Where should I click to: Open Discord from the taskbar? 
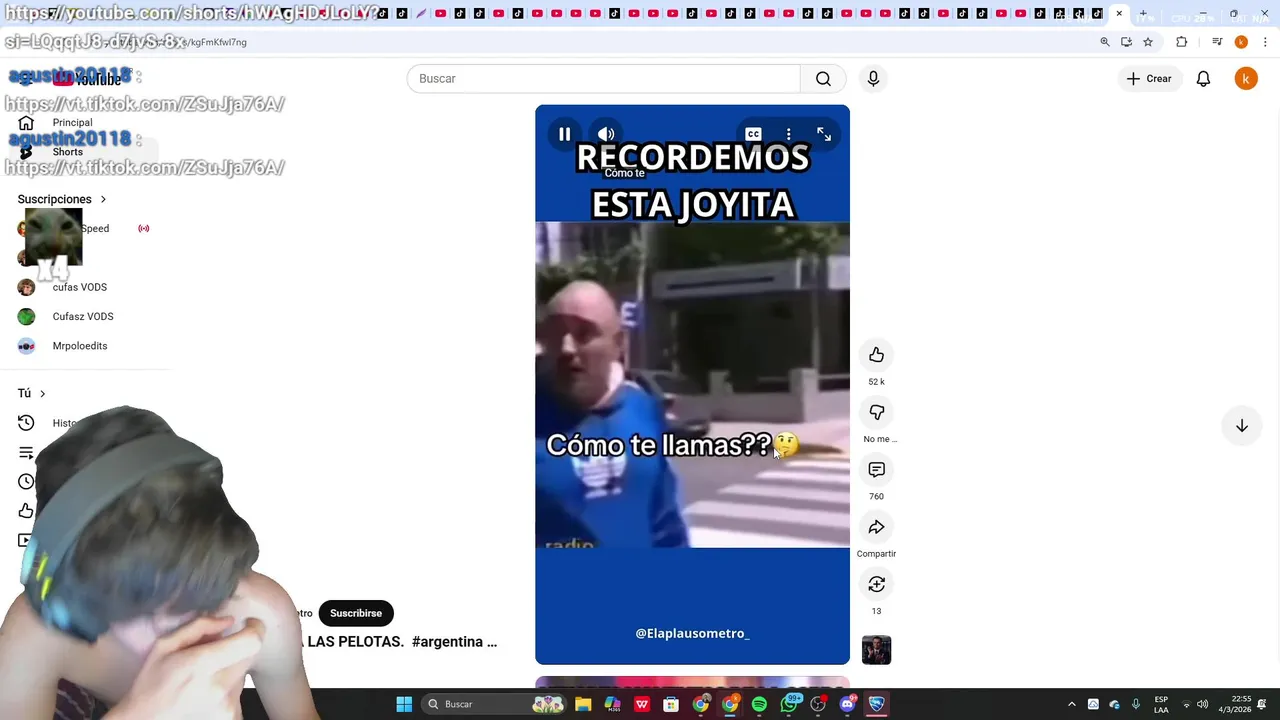click(848, 704)
